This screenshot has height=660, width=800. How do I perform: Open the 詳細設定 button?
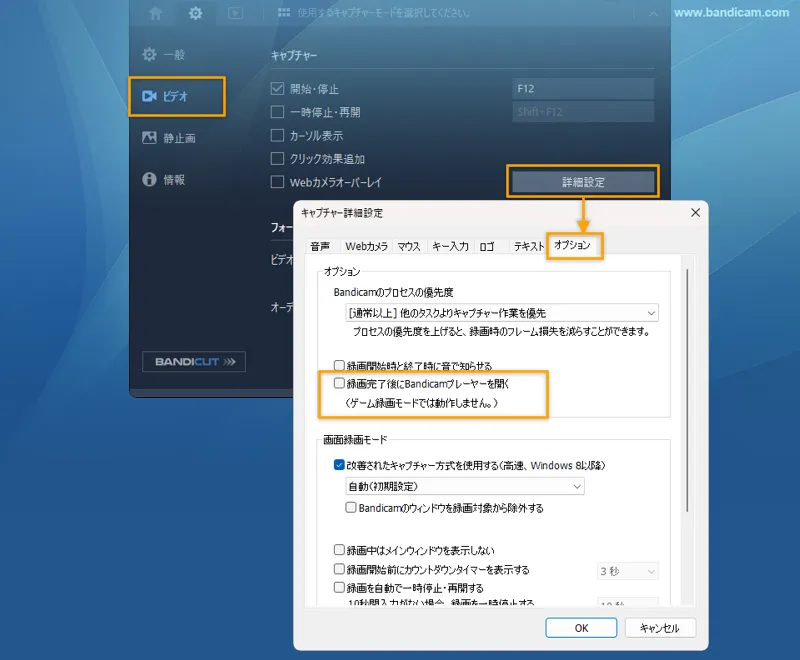coord(583,182)
